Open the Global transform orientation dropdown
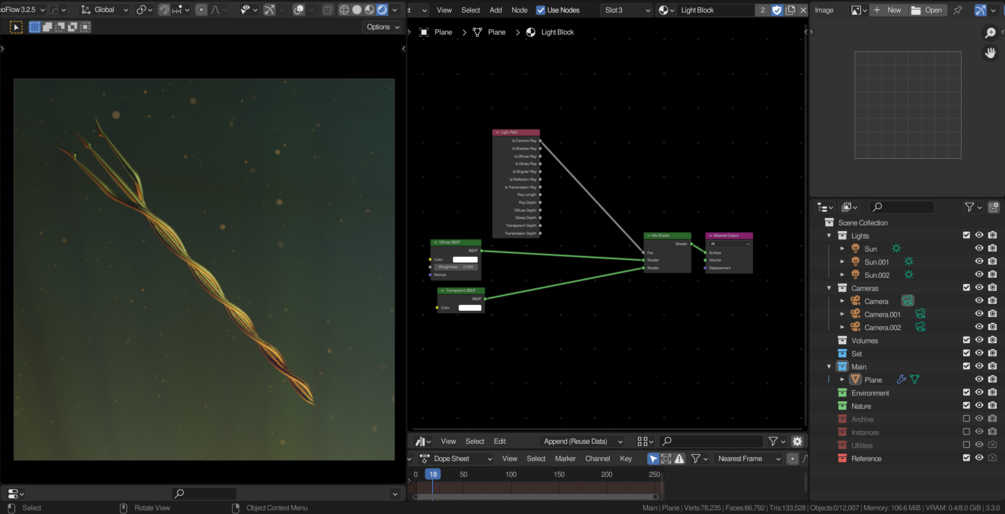The image size is (1005, 514). tap(105, 10)
